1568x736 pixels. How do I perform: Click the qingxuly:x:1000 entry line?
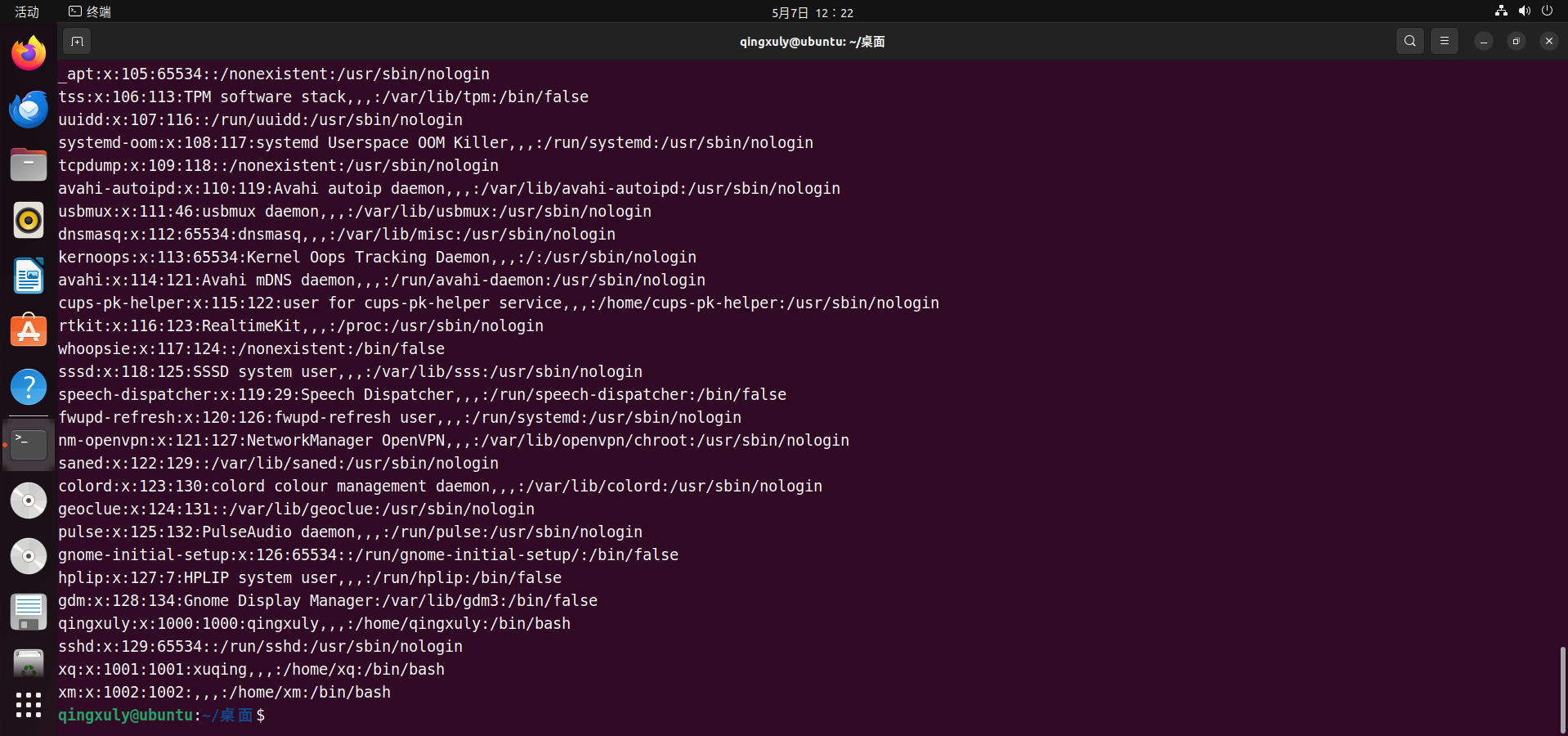314,623
